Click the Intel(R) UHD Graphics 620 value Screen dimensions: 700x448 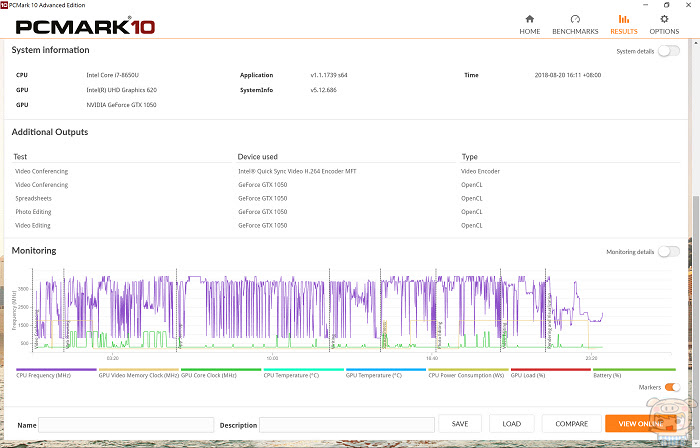coord(121,90)
